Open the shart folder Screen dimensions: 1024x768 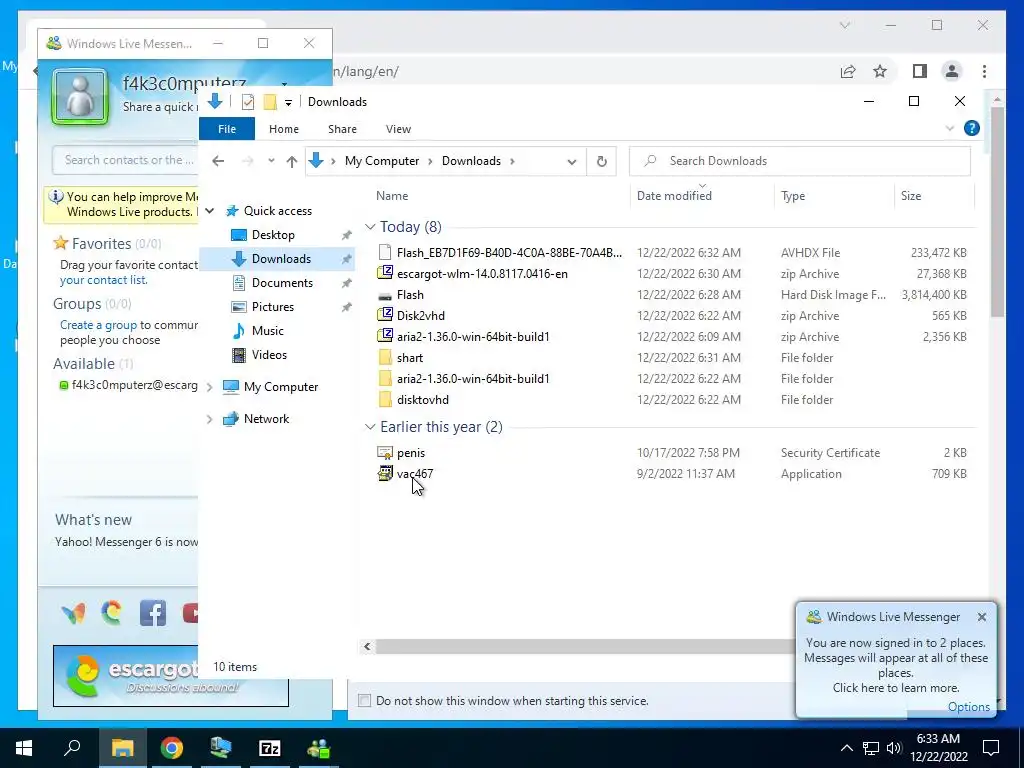tap(409, 358)
